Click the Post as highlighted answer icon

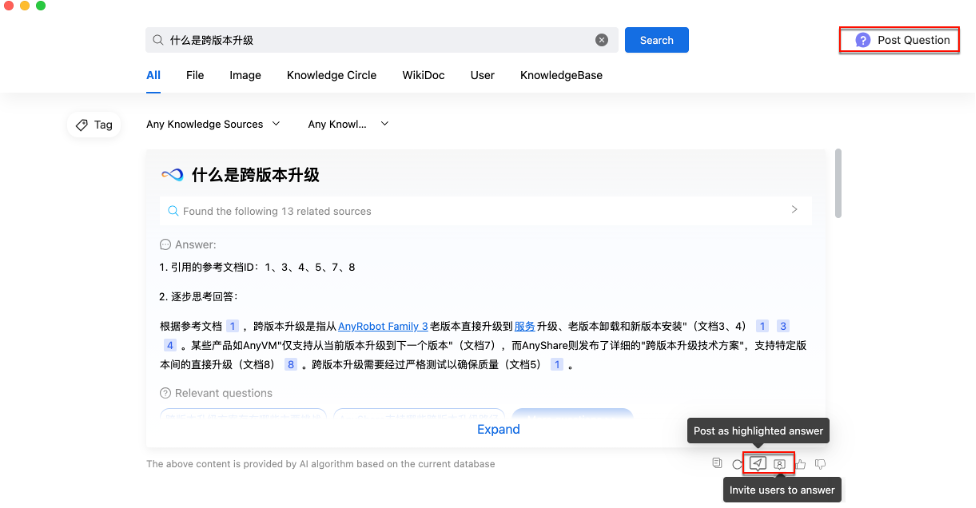[x=758, y=463]
